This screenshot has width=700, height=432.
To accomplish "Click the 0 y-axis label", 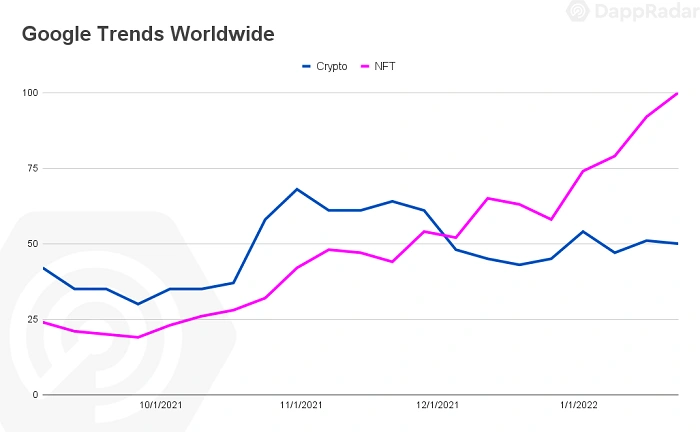I will 35,395.
